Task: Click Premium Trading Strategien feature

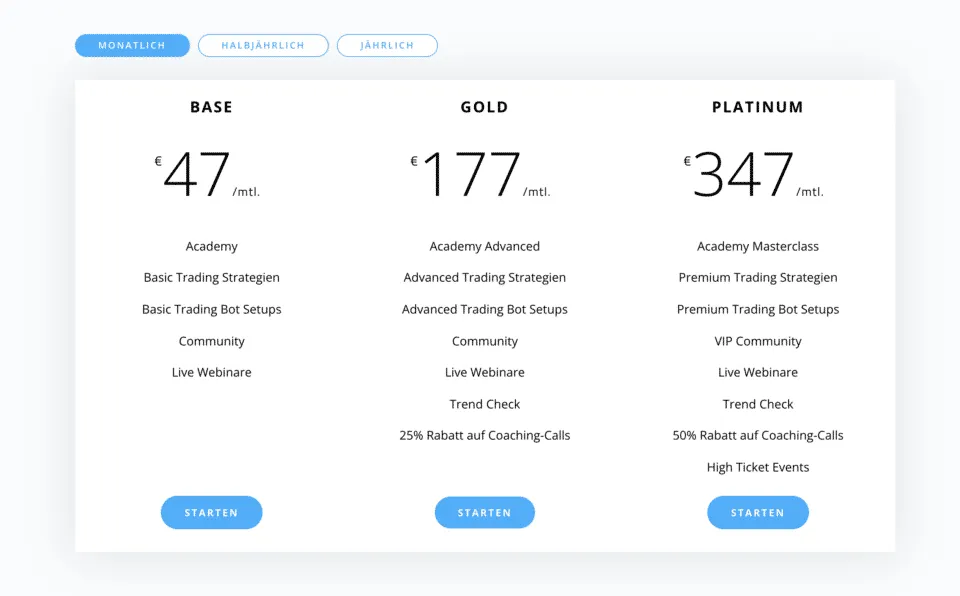Action: 758,277
